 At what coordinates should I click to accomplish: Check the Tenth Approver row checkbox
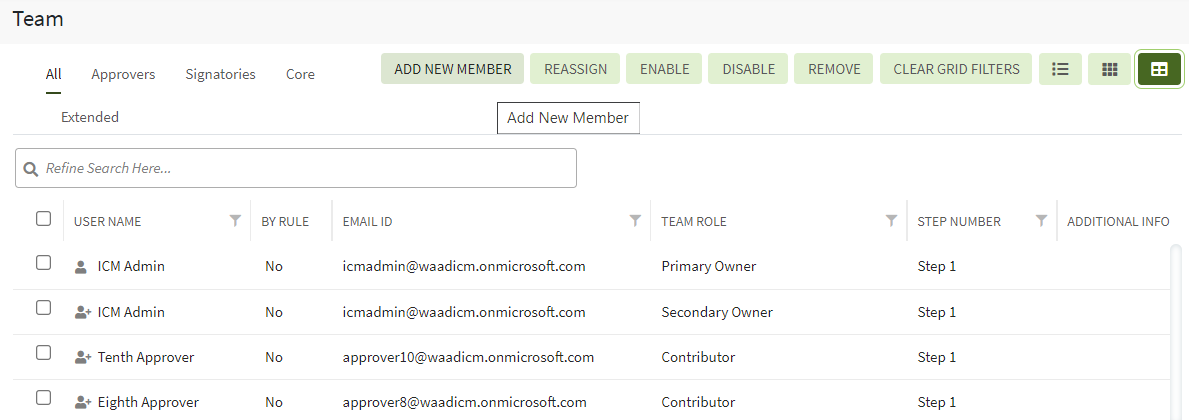point(43,353)
